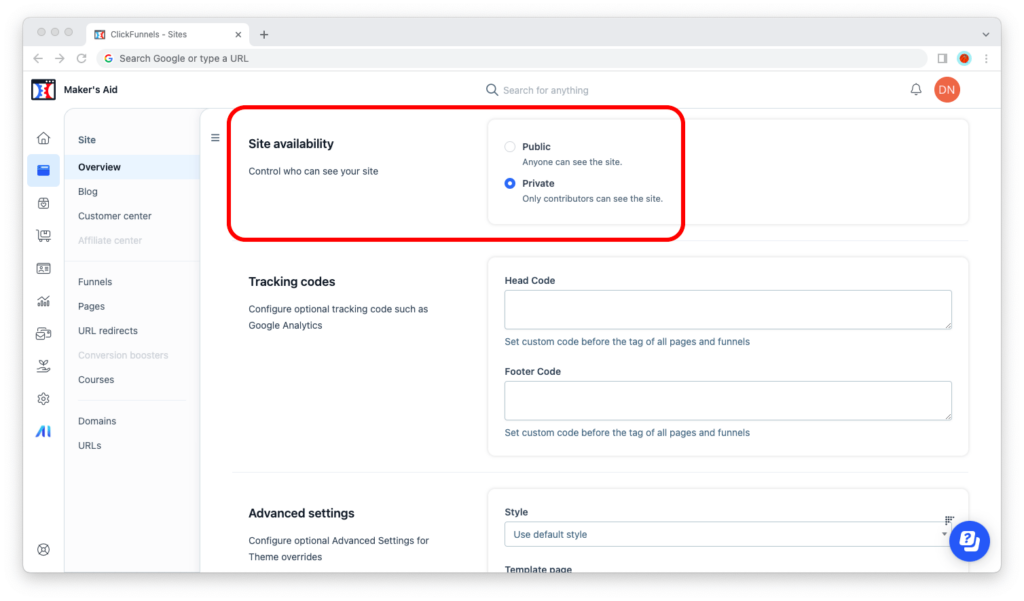Open URL redirects in the Site menu
This screenshot has height=601, width=1024.
(x=108, y=331)
